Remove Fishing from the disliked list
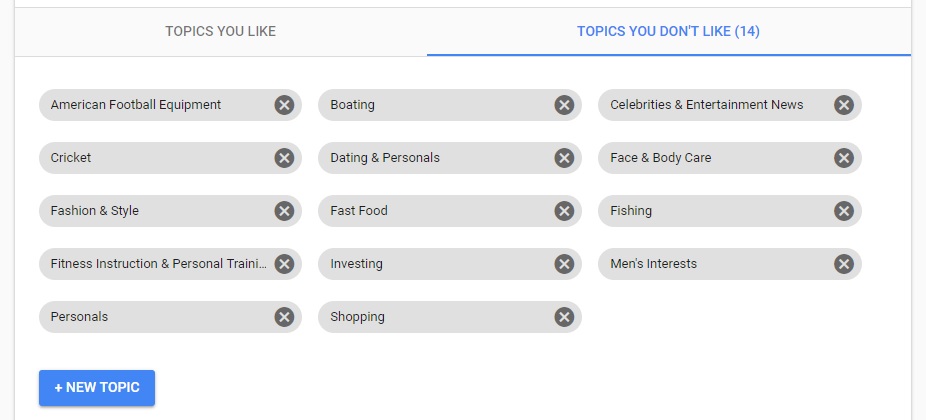926x420 pixels. coord(844,211)
